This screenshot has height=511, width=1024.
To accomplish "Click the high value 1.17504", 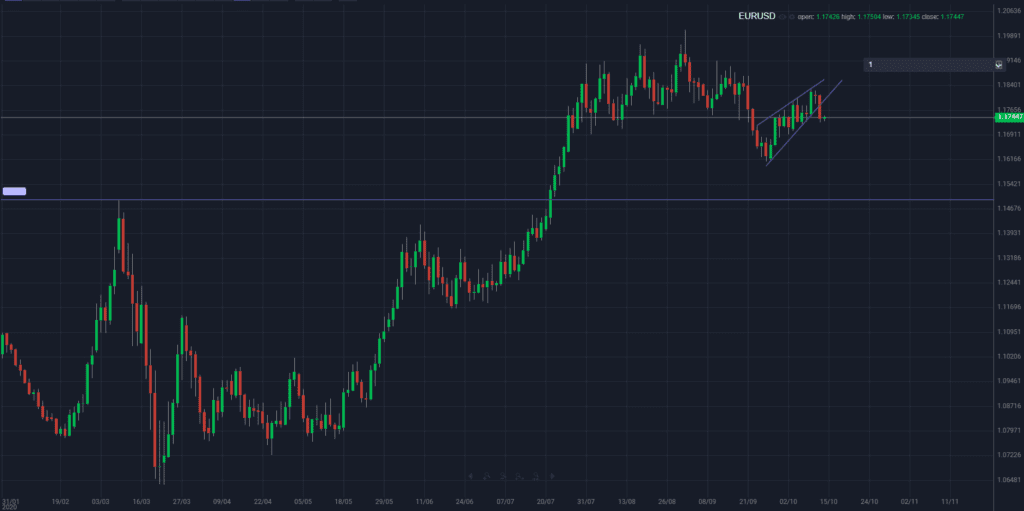I will (x=869, y=16).
